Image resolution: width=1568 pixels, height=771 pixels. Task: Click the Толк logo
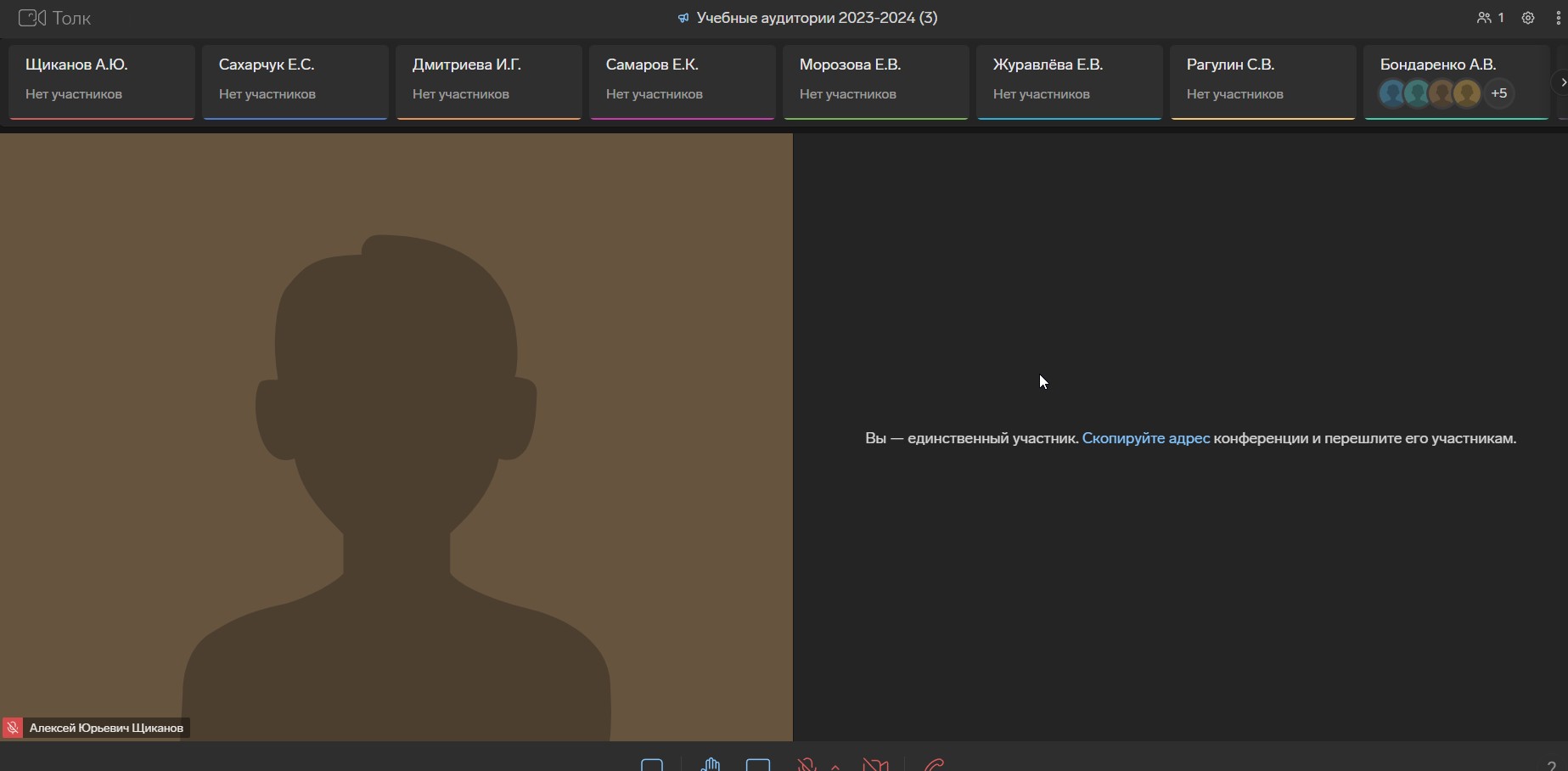pos(55,18)
